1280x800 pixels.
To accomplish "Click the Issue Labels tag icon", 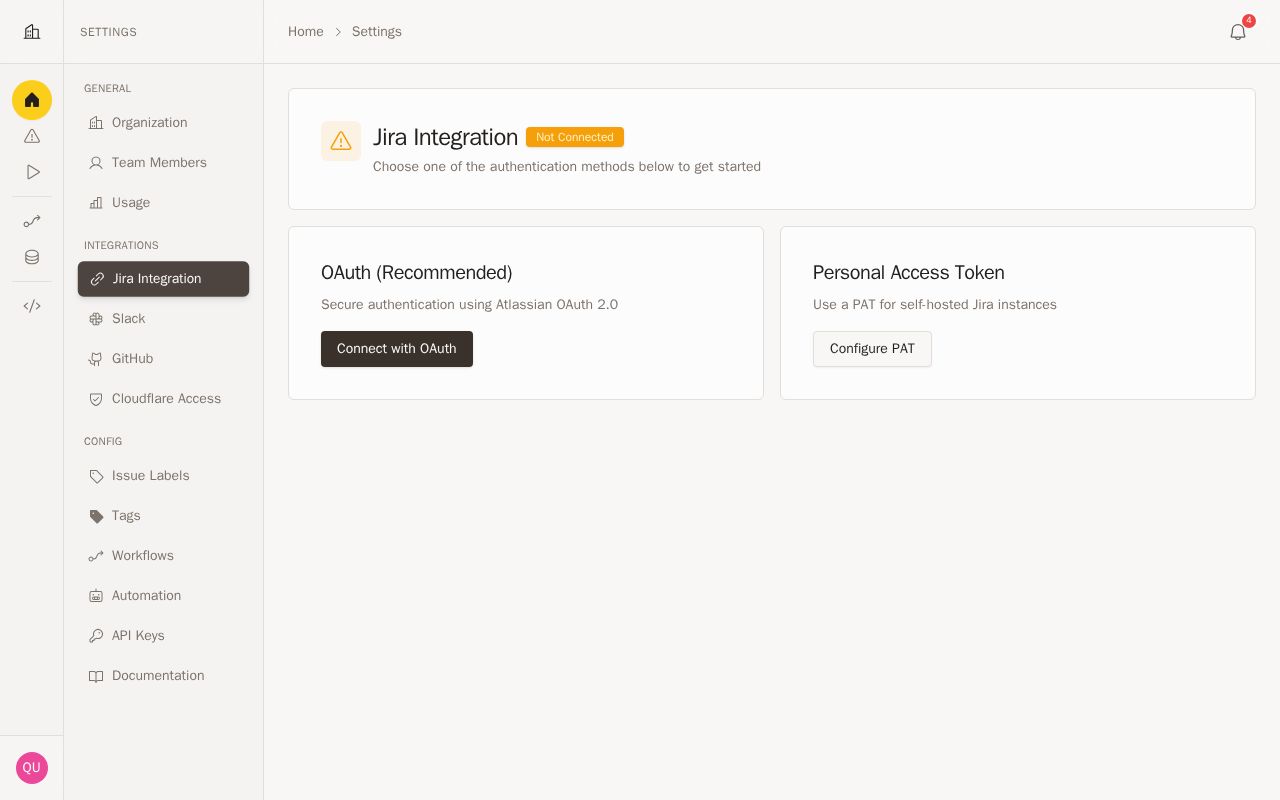I will [96, 476].
